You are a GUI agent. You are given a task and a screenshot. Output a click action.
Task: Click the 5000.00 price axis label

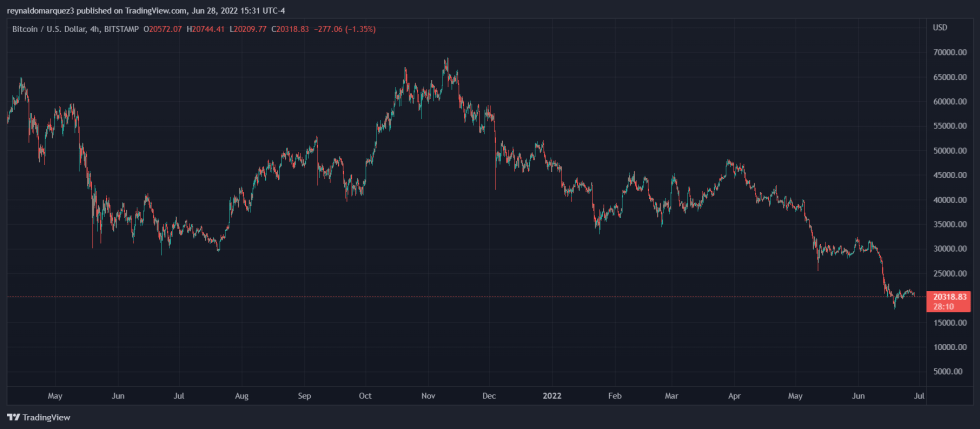tap(948, 372)
